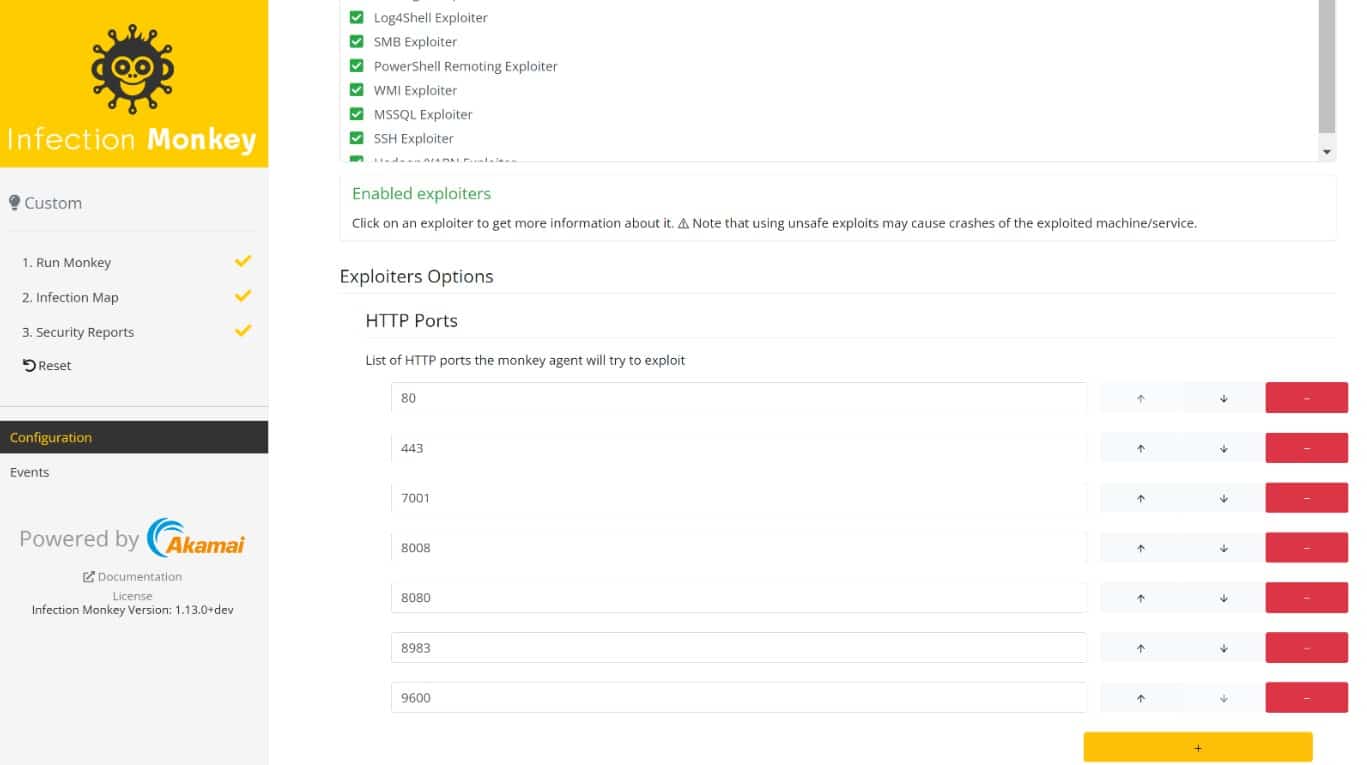Screen dimensions: 1367x765
Task: Move port 8080 down in the list
Action: tap(1223, 598)
